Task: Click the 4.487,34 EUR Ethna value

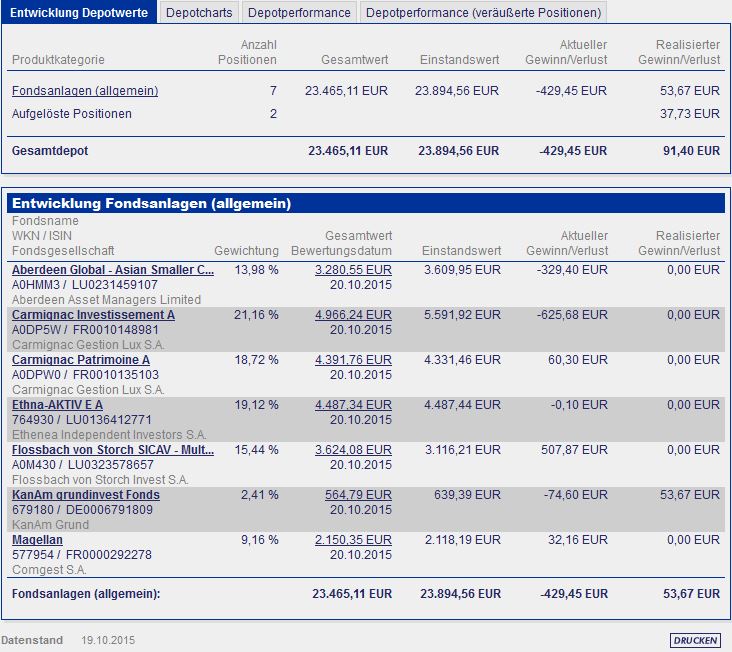Action: (353, 405)
